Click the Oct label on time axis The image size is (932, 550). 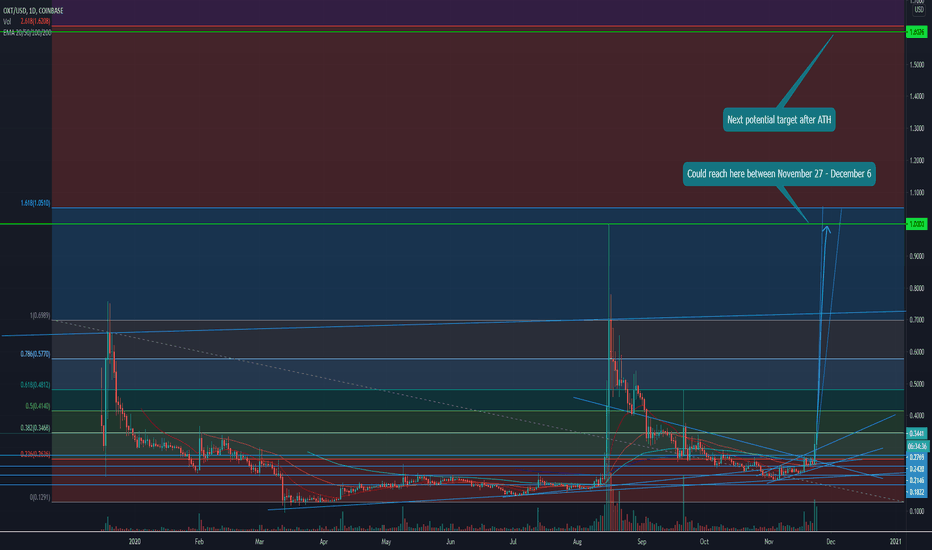[704, 542]
